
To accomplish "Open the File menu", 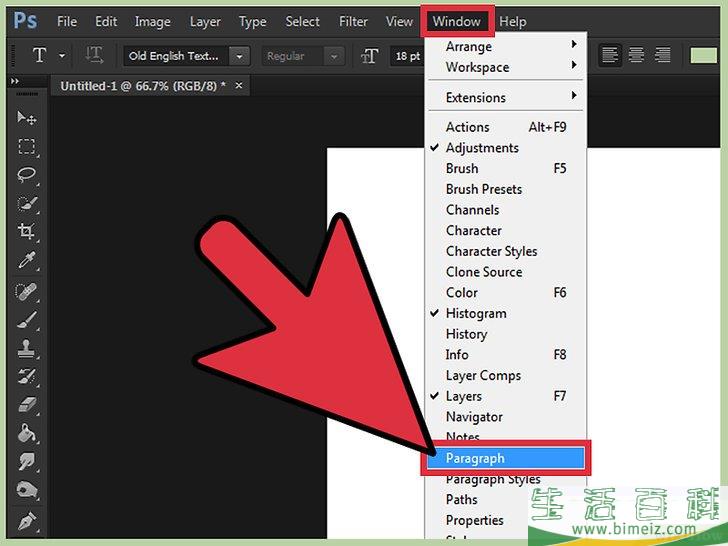I will (67, 21).
